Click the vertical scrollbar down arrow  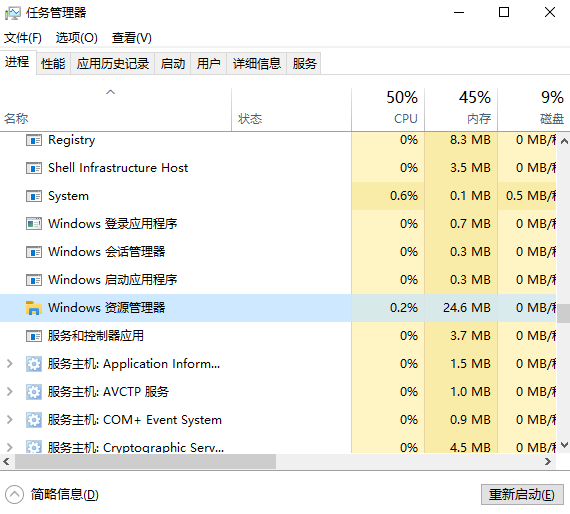564,445
